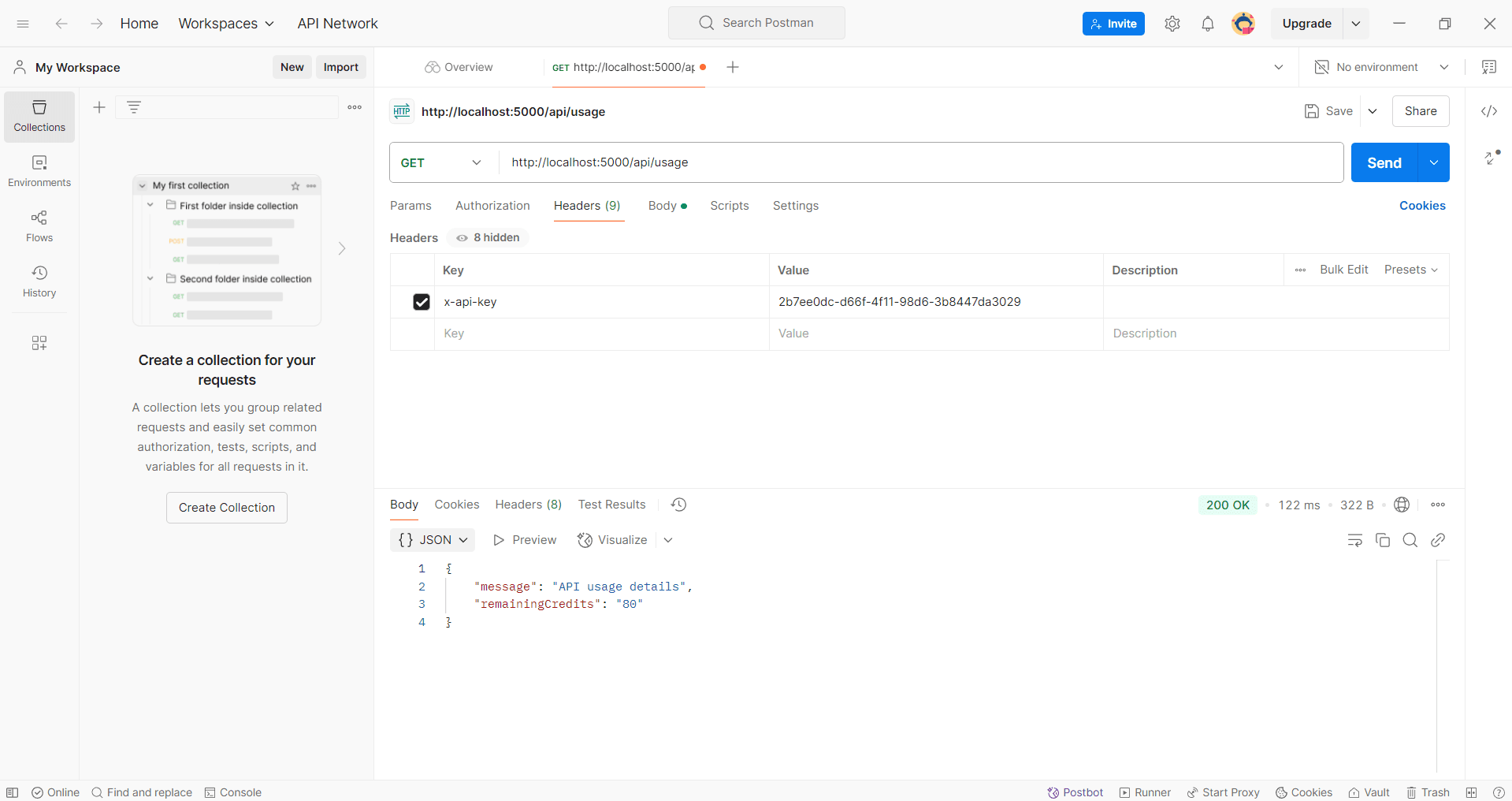The image size is (1512, 801).
Task: Open the Test Results response tab
Action: click(611, 505)
